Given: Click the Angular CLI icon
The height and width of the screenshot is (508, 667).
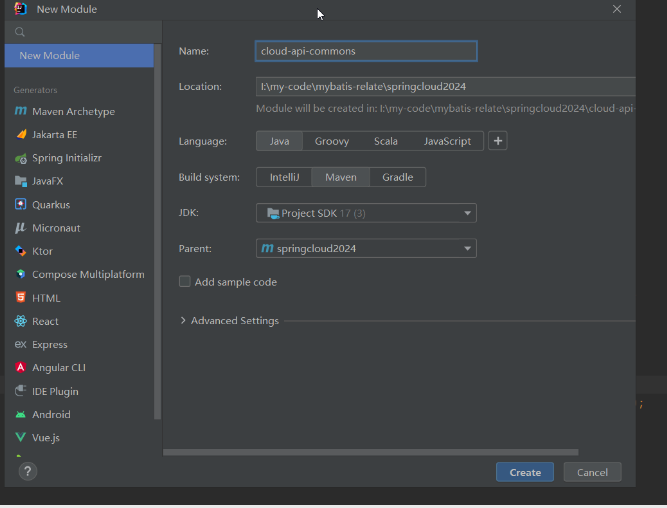Looking at the screenshot, I should [x=20, y=367].
